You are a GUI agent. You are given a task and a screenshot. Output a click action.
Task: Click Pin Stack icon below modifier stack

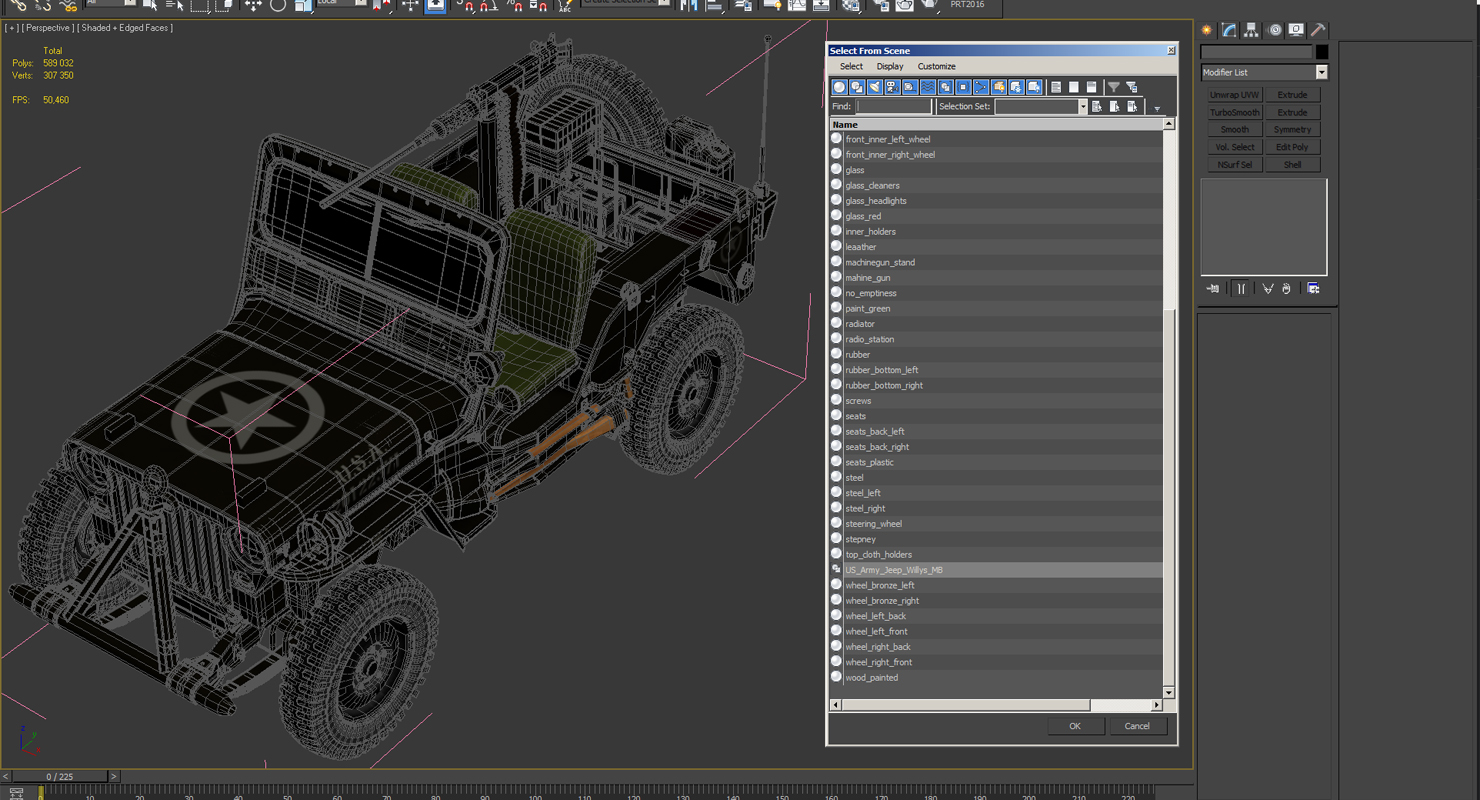(1213, 289)
